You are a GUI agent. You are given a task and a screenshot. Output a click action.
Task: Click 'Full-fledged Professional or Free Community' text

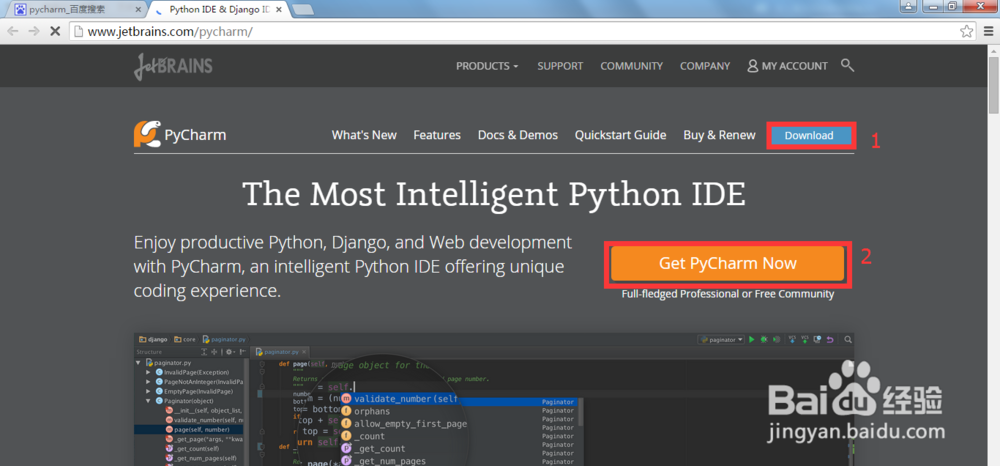[x=728, y=294]
